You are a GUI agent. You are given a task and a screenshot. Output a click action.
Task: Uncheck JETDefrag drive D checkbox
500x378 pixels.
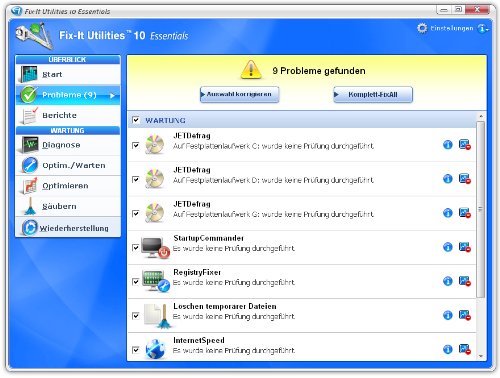pyautogui.click(x=136, y=180)
